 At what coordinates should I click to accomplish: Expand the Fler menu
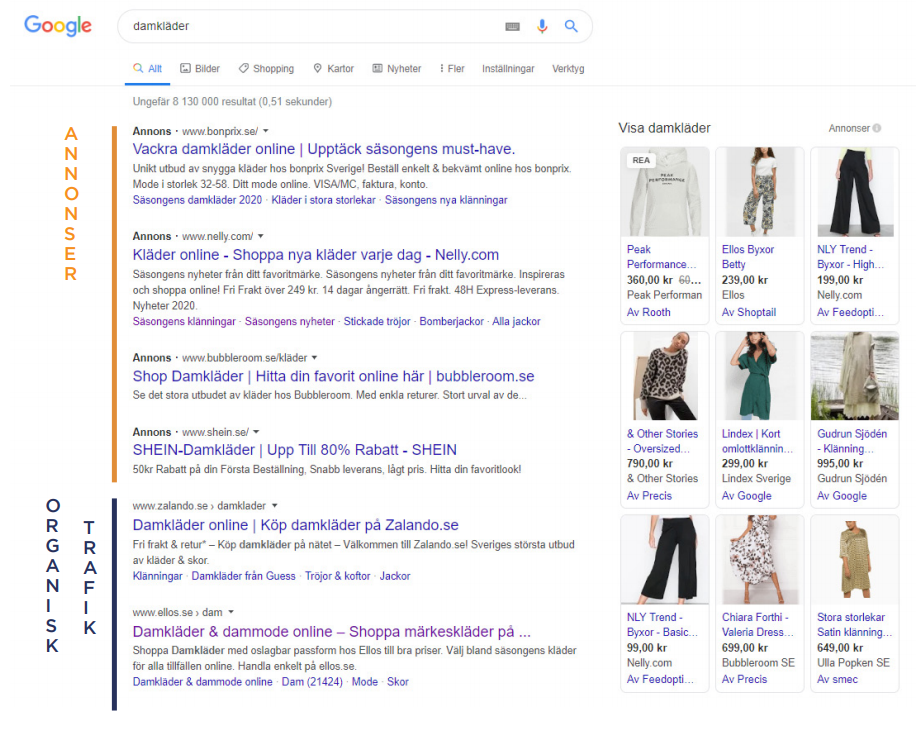[x=452, y=69]
